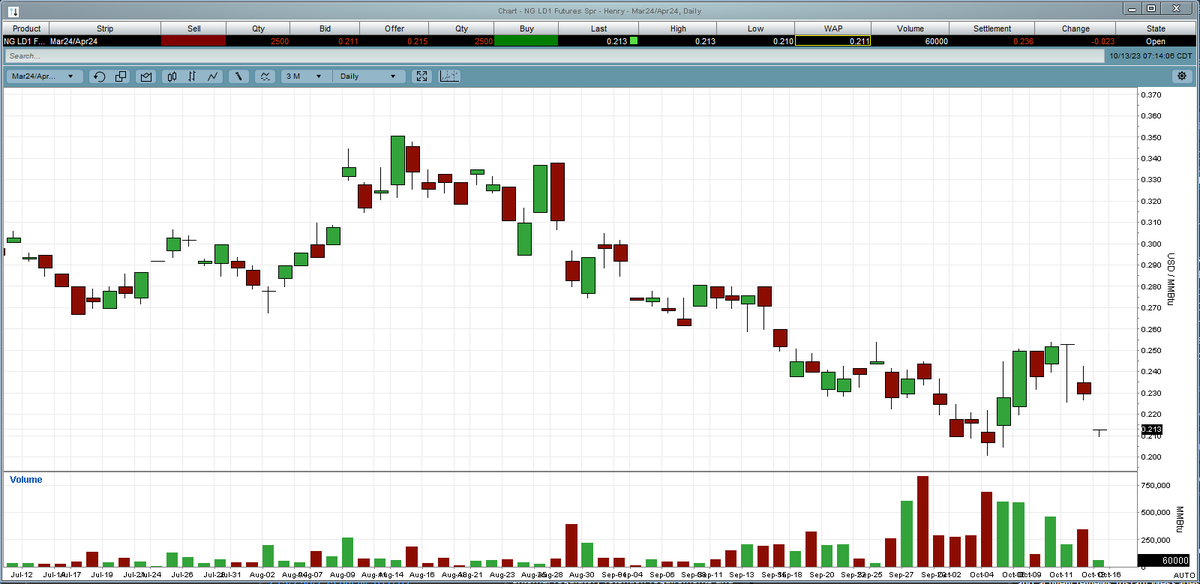Click the Strip column header
This screenshot has height=584, width=1200.
click(105, 29)
